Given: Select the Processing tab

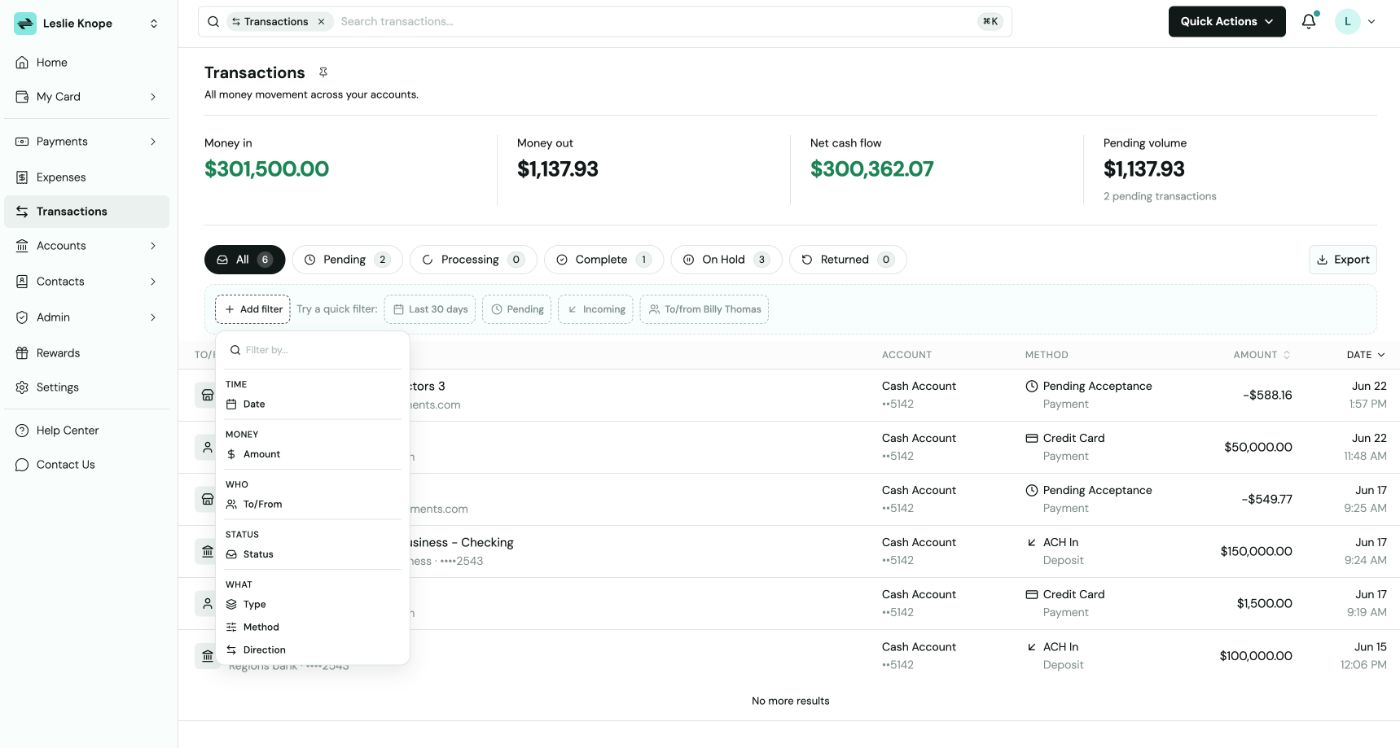Looking at the screenshot, I should 473,260.
